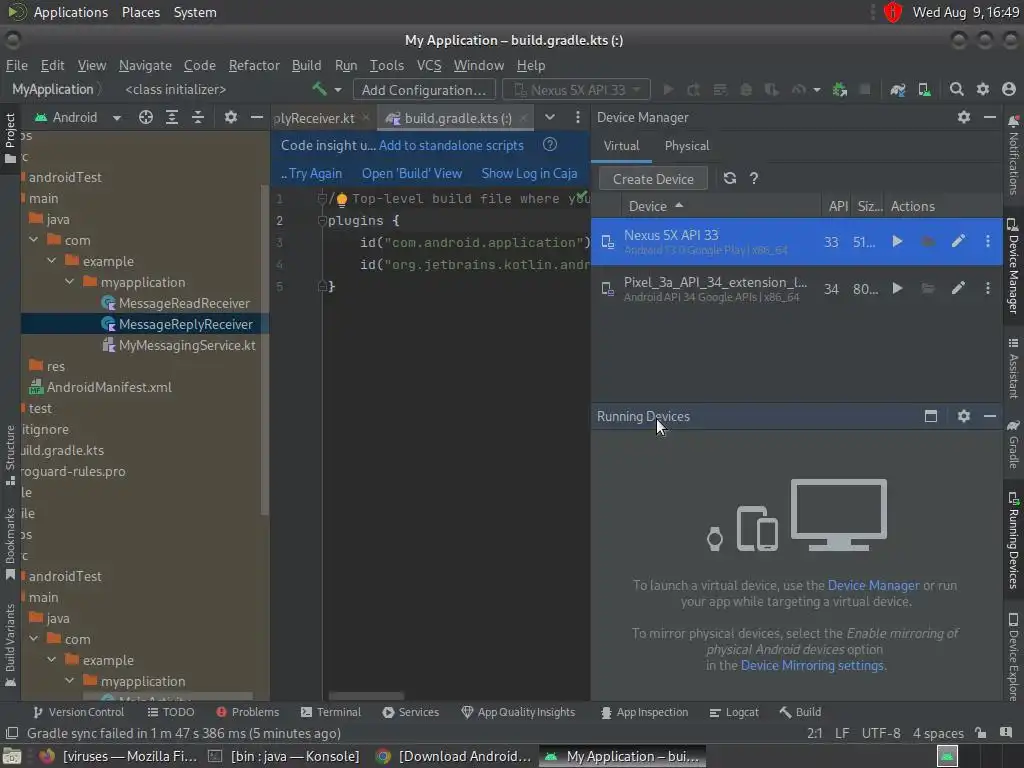Open Pixel_3a_API_34 folder icon
The image size is (1024, 768).
pos(927,288)
